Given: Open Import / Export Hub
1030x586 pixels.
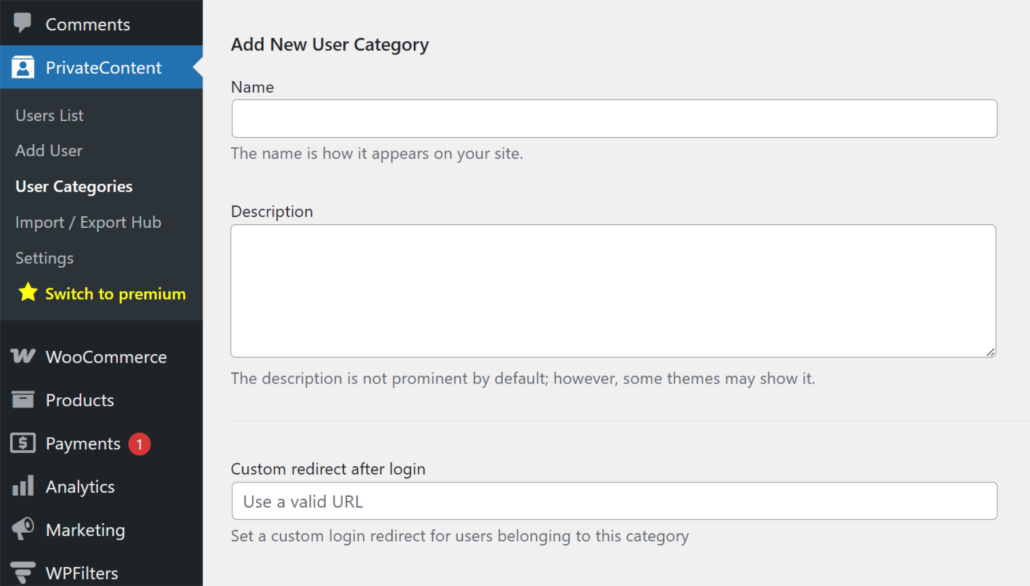Looking at the screenshot, I should [88, 222].
